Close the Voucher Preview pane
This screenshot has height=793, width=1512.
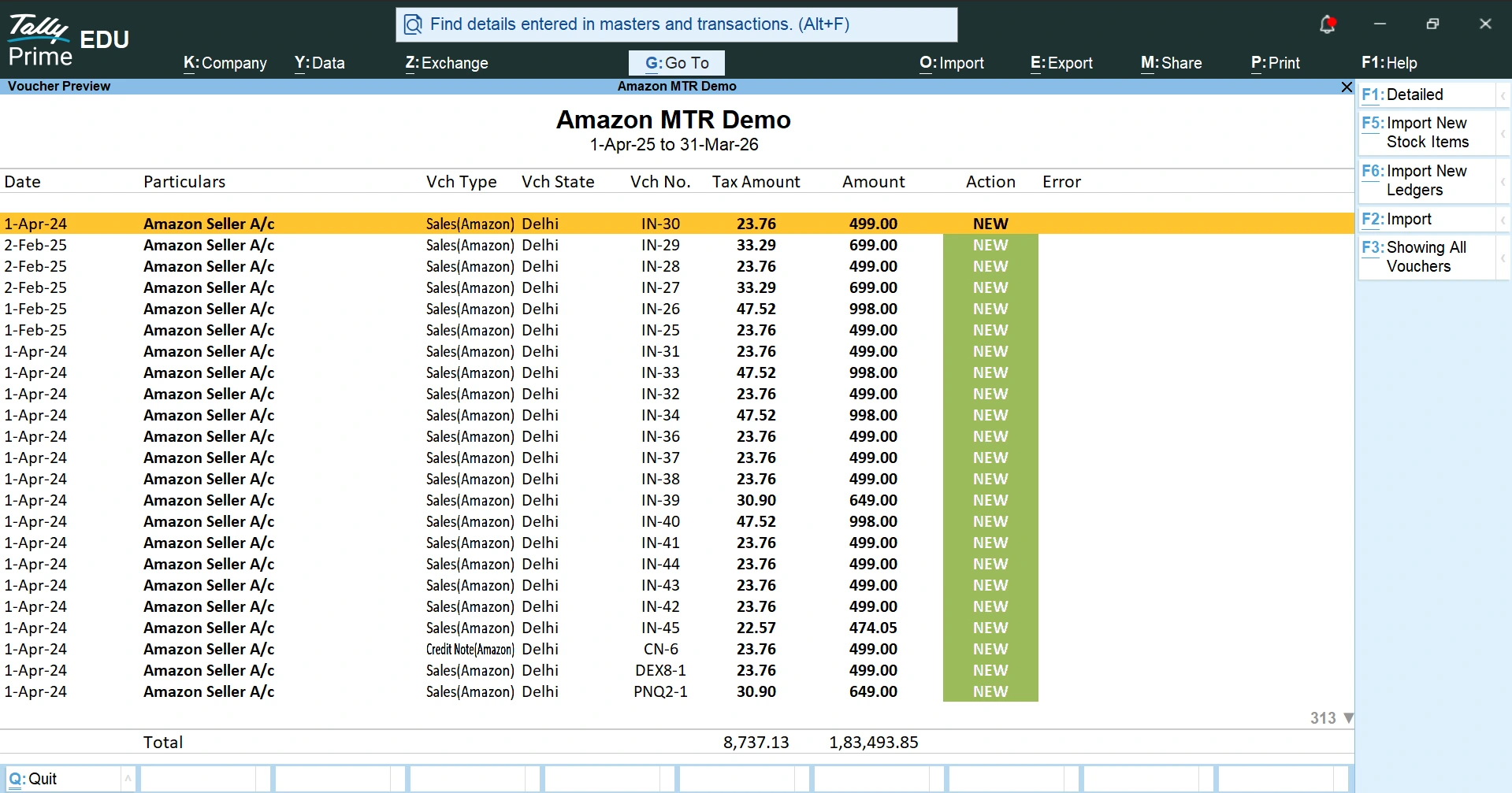tap(1347, 87)
